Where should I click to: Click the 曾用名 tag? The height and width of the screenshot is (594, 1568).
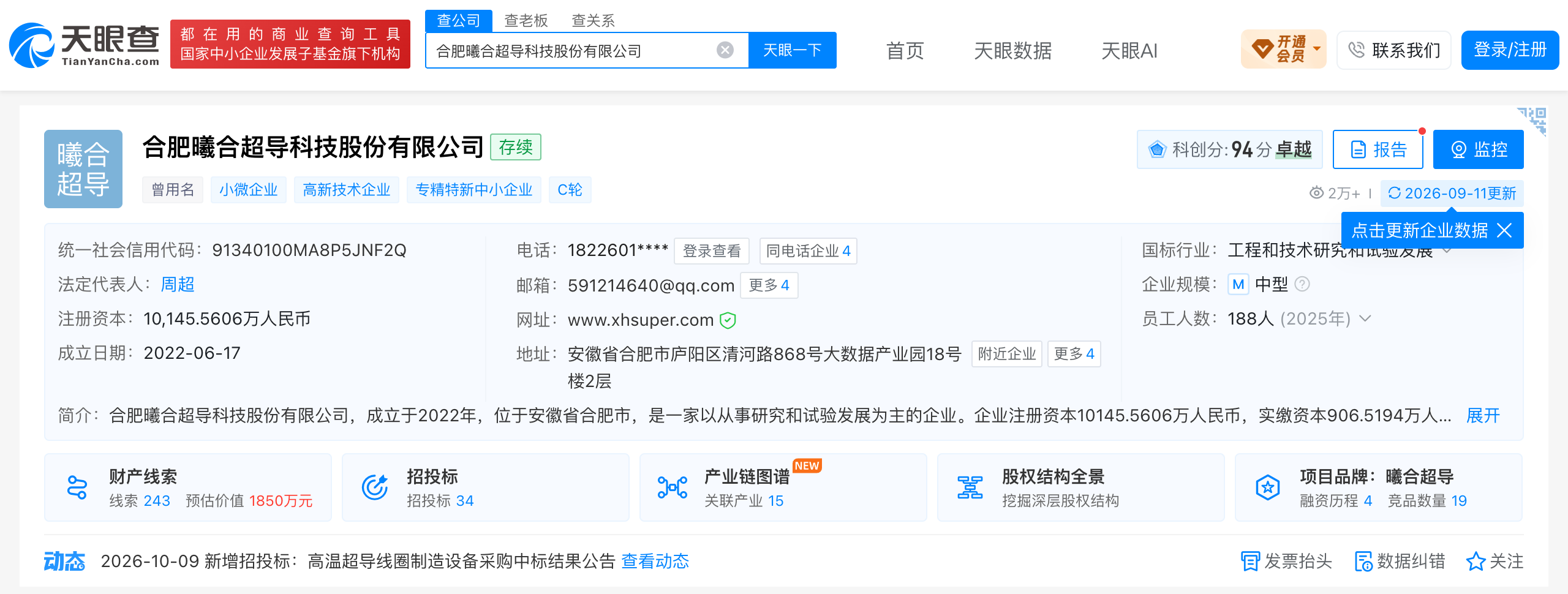[x=173, y=190]
